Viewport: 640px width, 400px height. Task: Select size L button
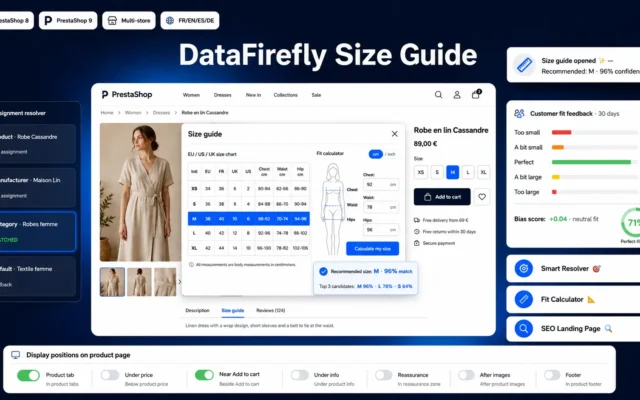tap(468, 172)
